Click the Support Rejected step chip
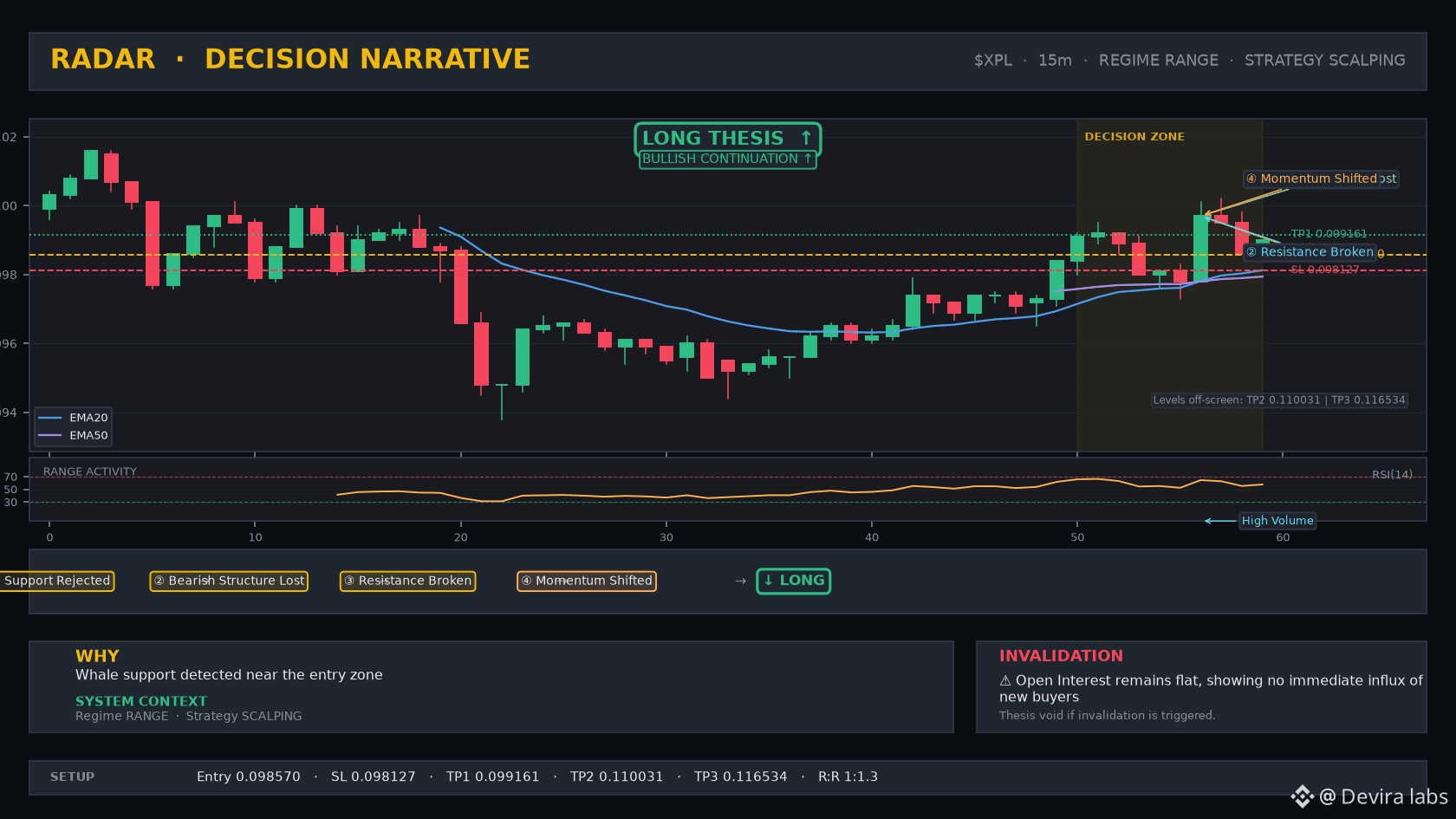The width and height of the screenshot is (1456, 819). click(x=57, y=581)
